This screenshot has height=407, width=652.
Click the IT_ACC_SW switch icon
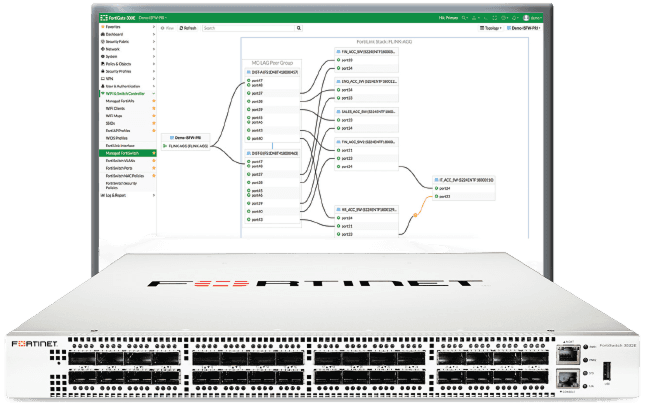(437, 180)
